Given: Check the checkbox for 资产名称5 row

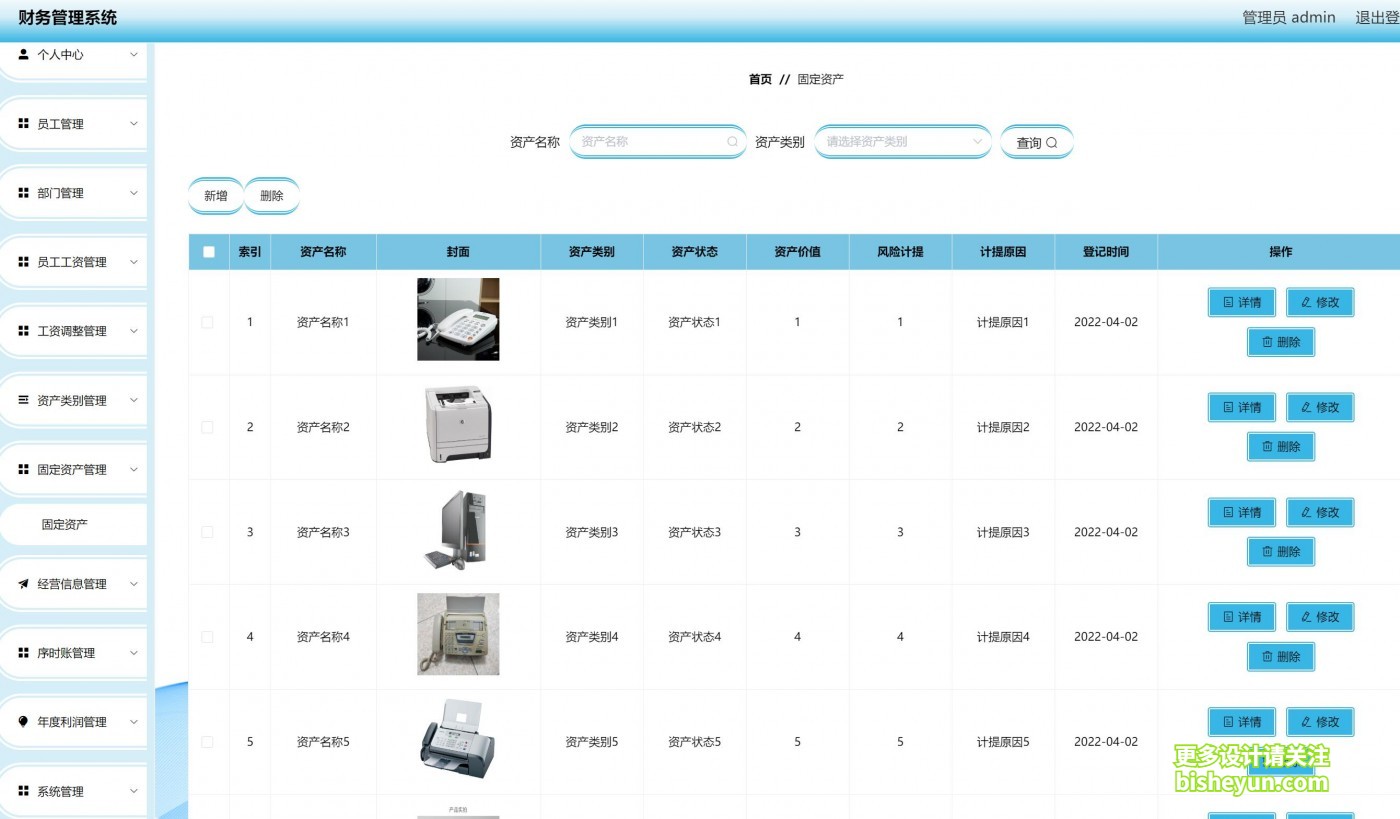Looking at the screenshot, I should (x=207, y=742).
